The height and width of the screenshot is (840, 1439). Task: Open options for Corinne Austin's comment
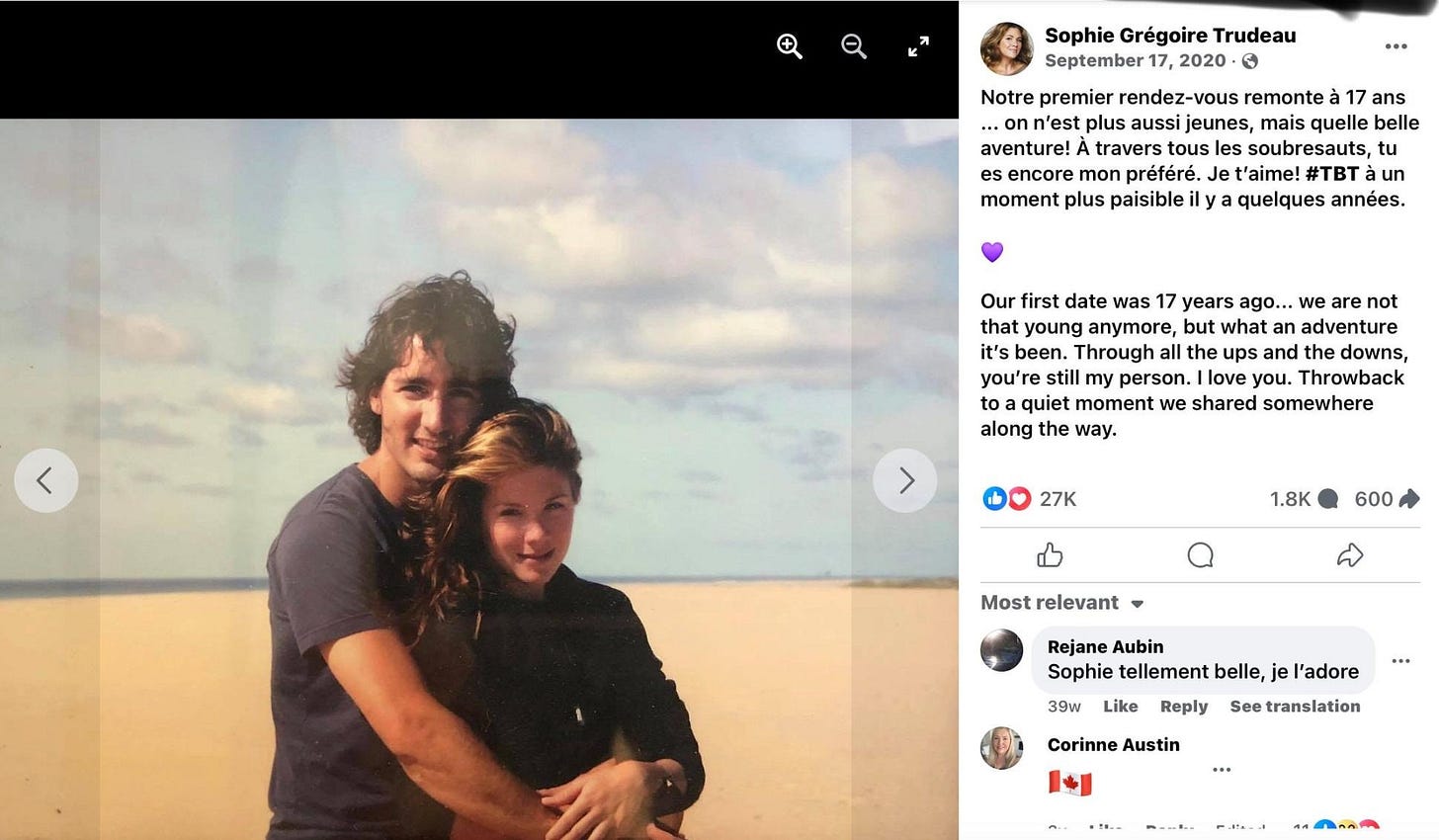(1222, 770)
